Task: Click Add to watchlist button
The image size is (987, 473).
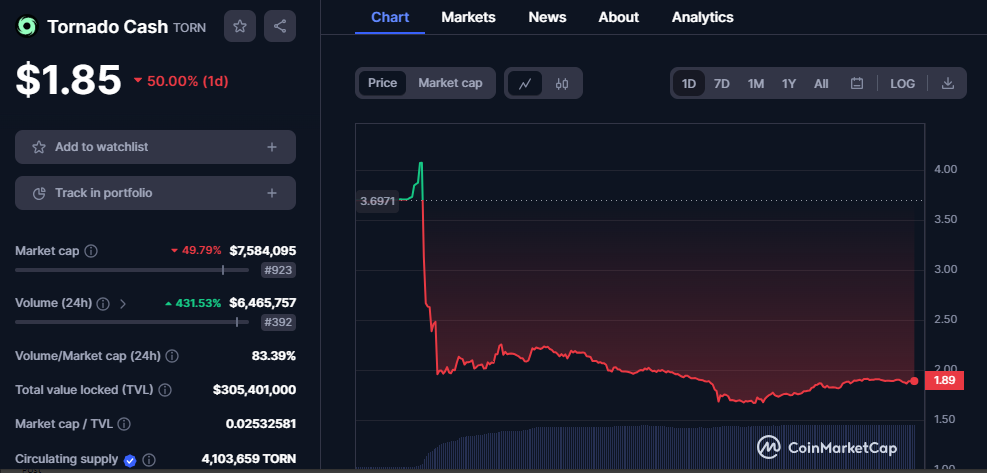Action: point(155,147)
